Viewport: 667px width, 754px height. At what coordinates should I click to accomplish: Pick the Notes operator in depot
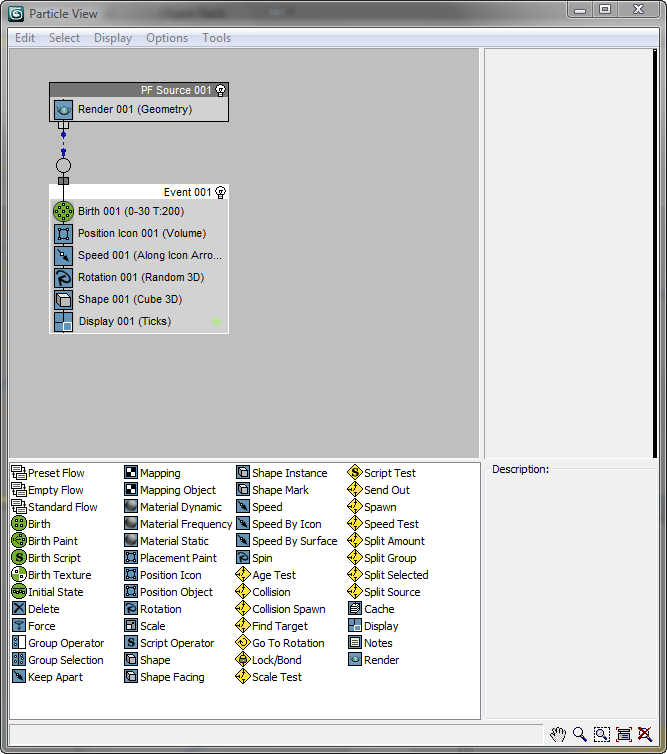370,643
